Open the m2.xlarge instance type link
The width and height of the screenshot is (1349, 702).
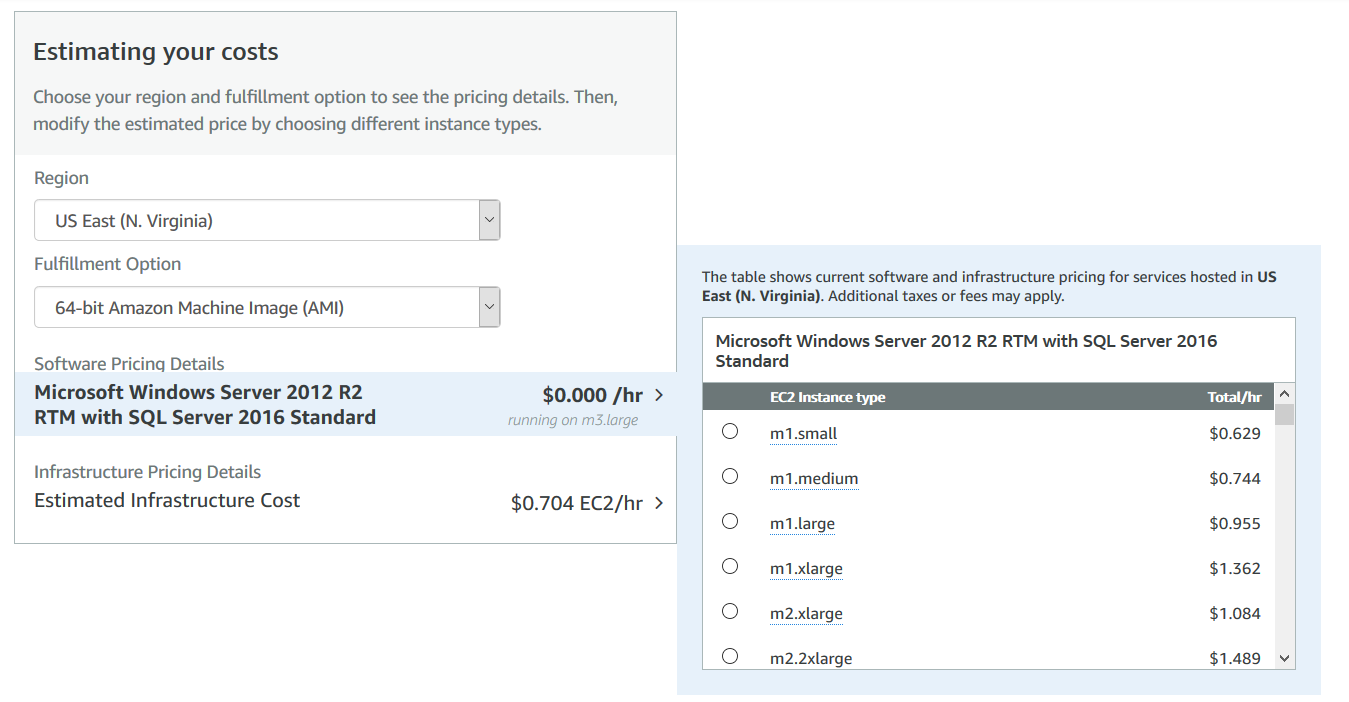point(806,614)
